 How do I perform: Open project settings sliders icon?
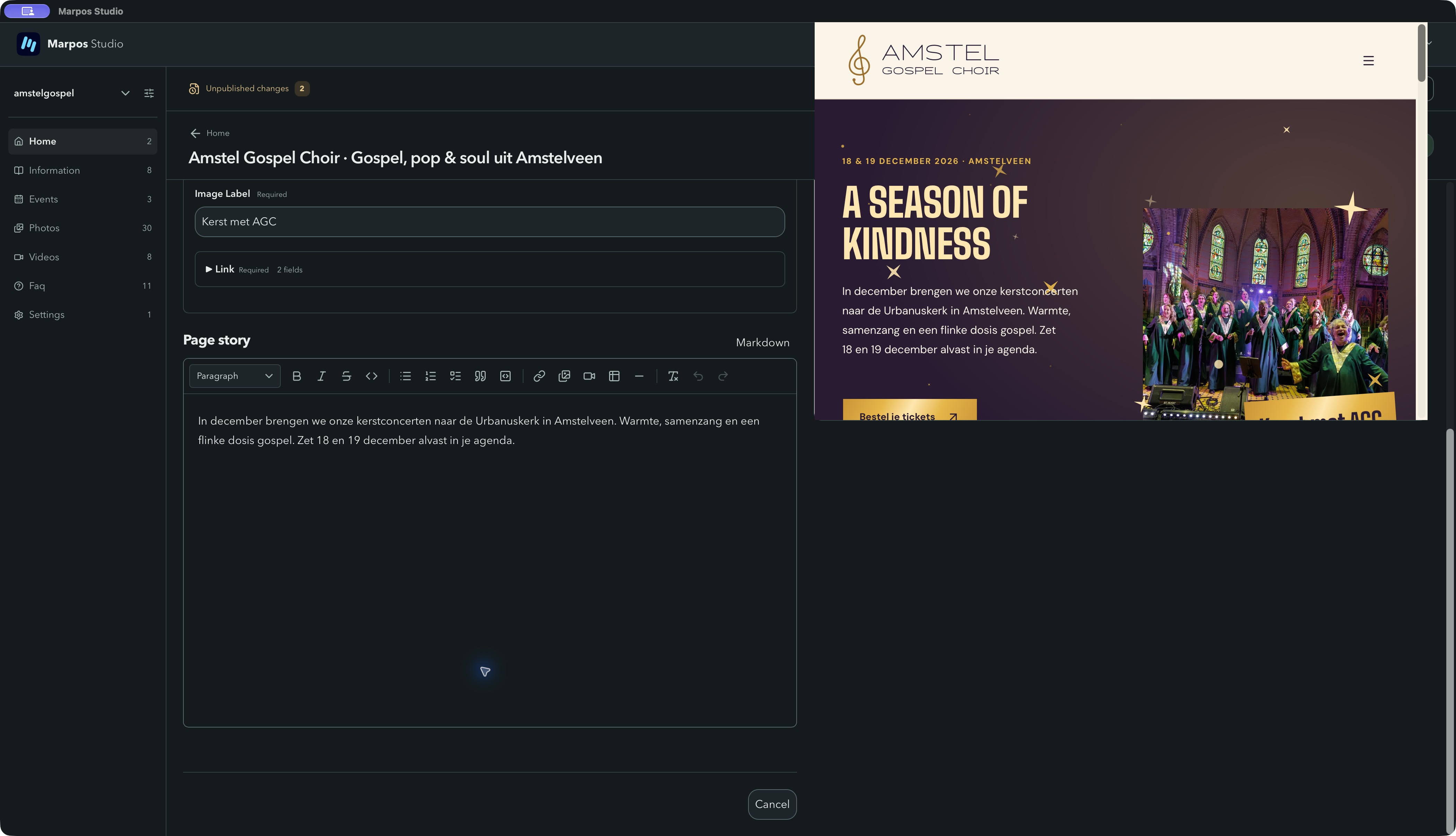(149, 93)
